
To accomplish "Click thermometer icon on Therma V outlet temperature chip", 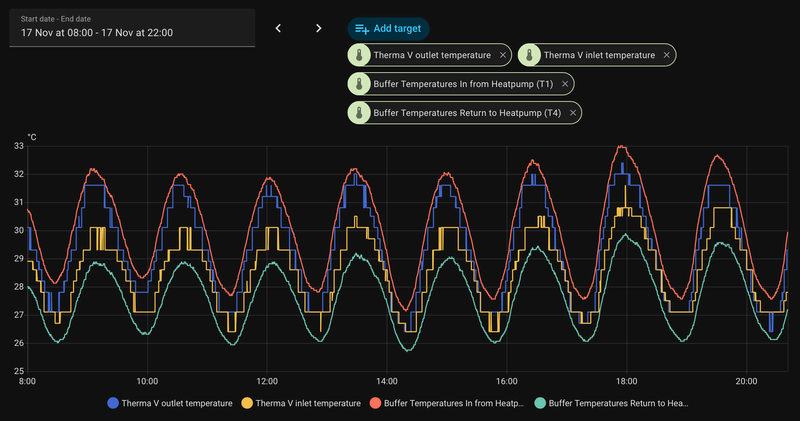I will 359,55.
